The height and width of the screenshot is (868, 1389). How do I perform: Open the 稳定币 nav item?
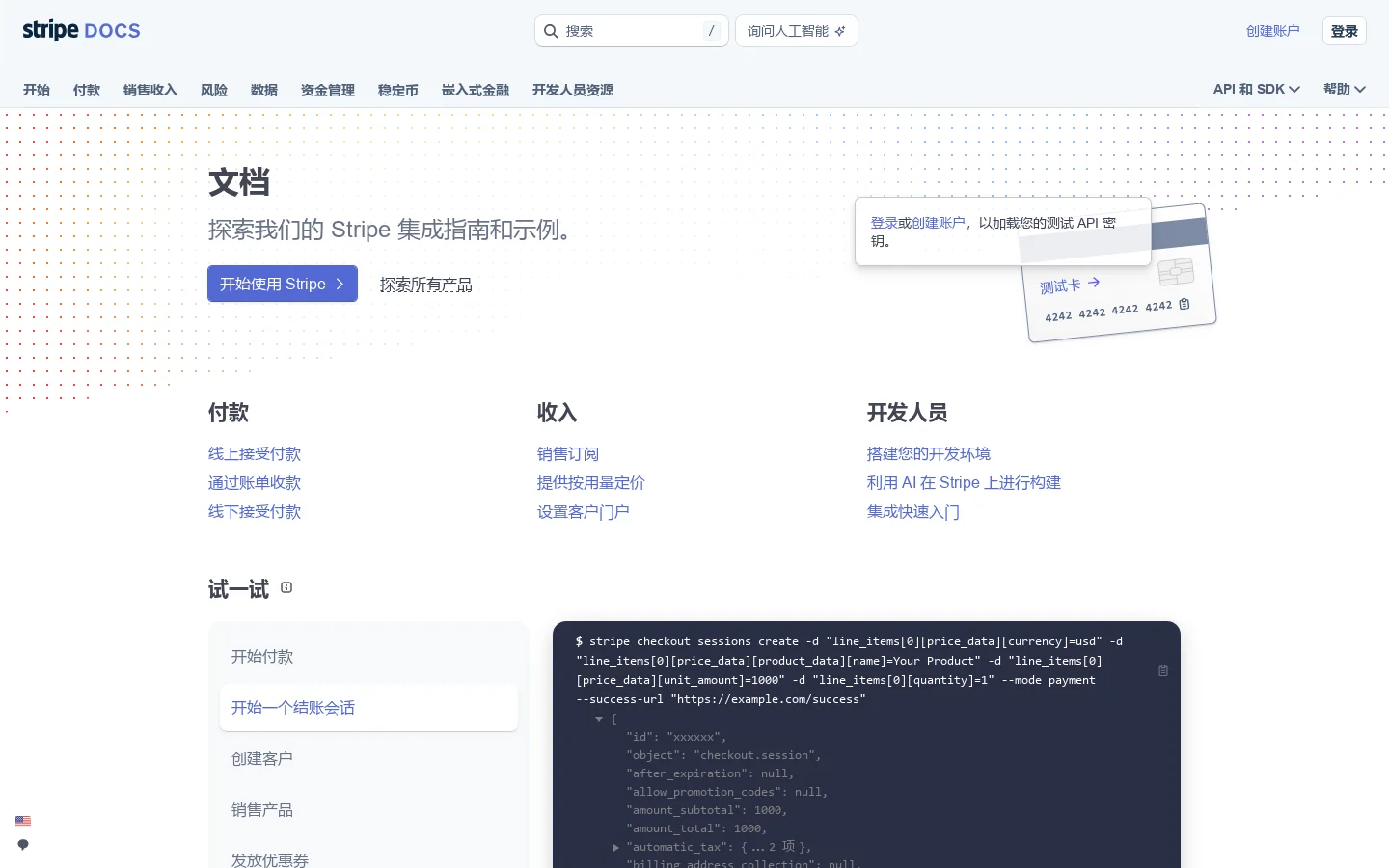(x=398, y=90)
